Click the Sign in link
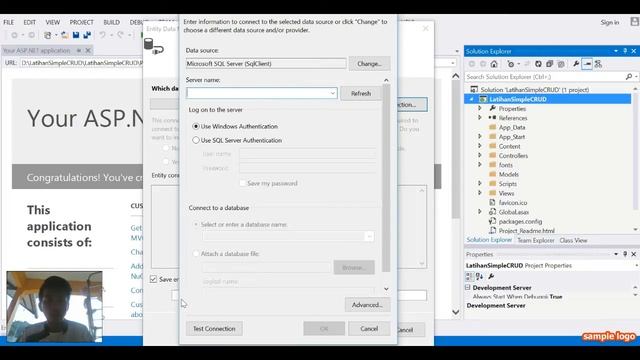 (610, 22)
